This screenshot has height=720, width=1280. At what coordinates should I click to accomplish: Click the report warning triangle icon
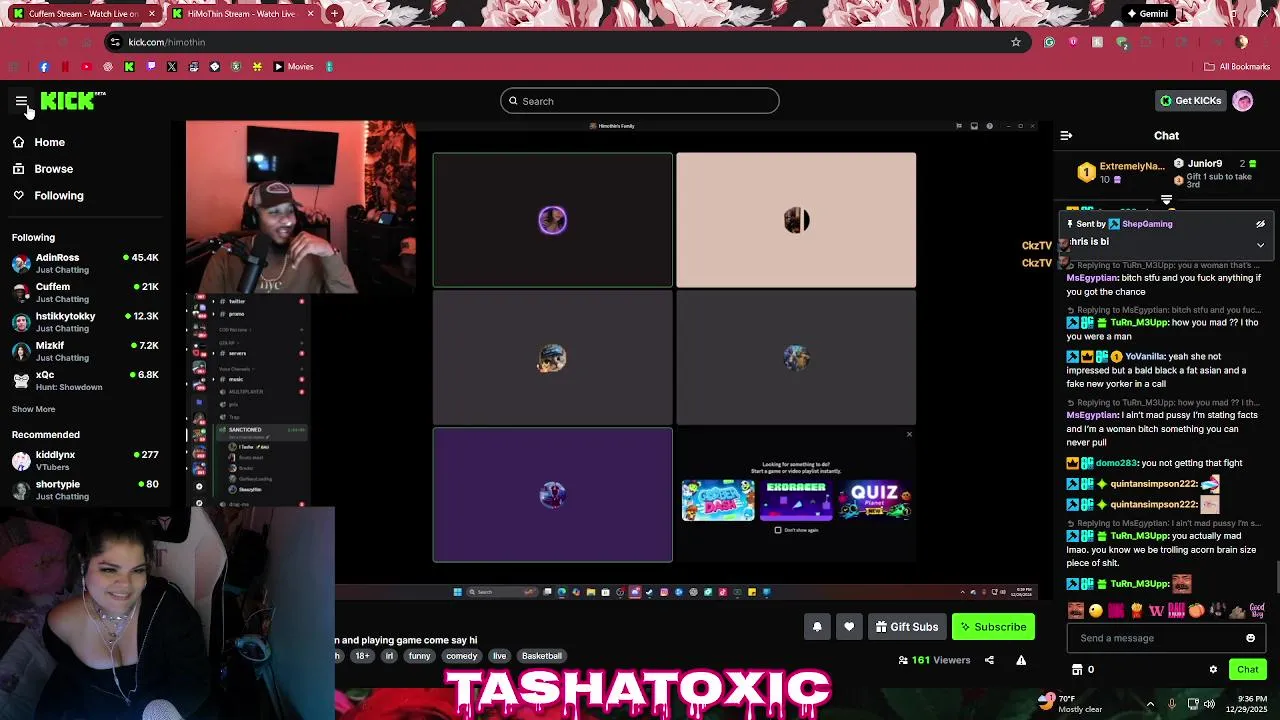(1021, 660)
